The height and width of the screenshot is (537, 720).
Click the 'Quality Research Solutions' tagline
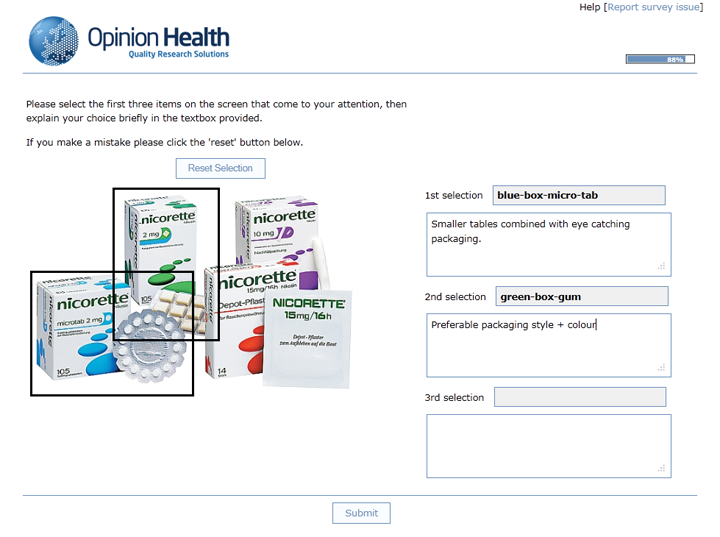pyautogui.click(x=179, y=54)
